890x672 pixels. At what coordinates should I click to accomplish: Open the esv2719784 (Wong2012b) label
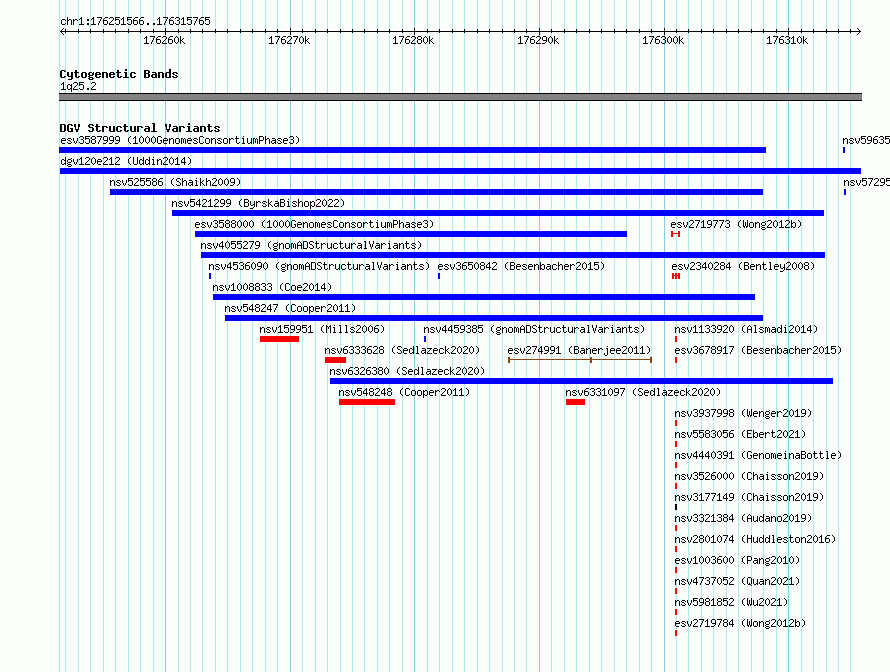tap(740, 623)
